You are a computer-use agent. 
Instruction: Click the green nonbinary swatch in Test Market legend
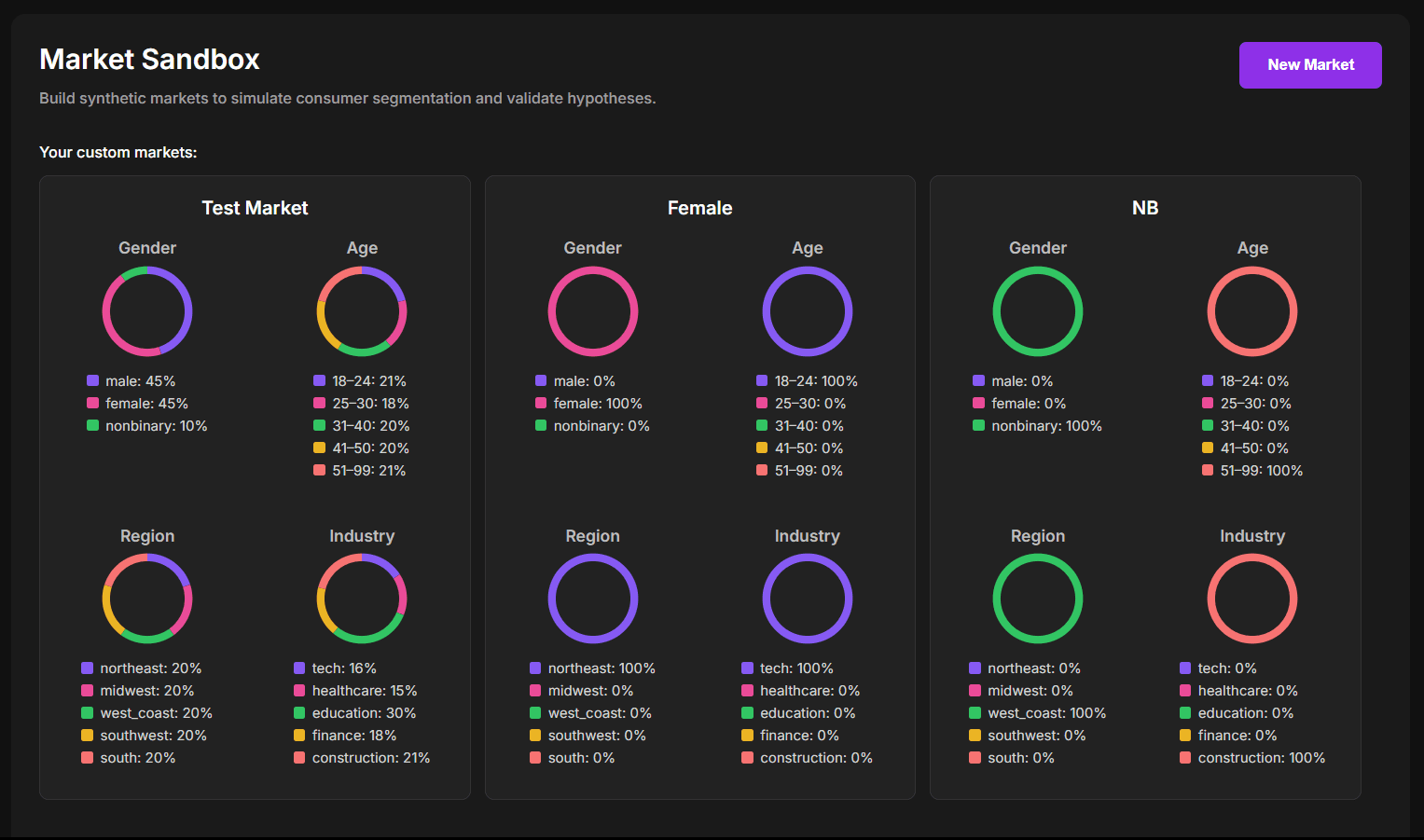90,425
